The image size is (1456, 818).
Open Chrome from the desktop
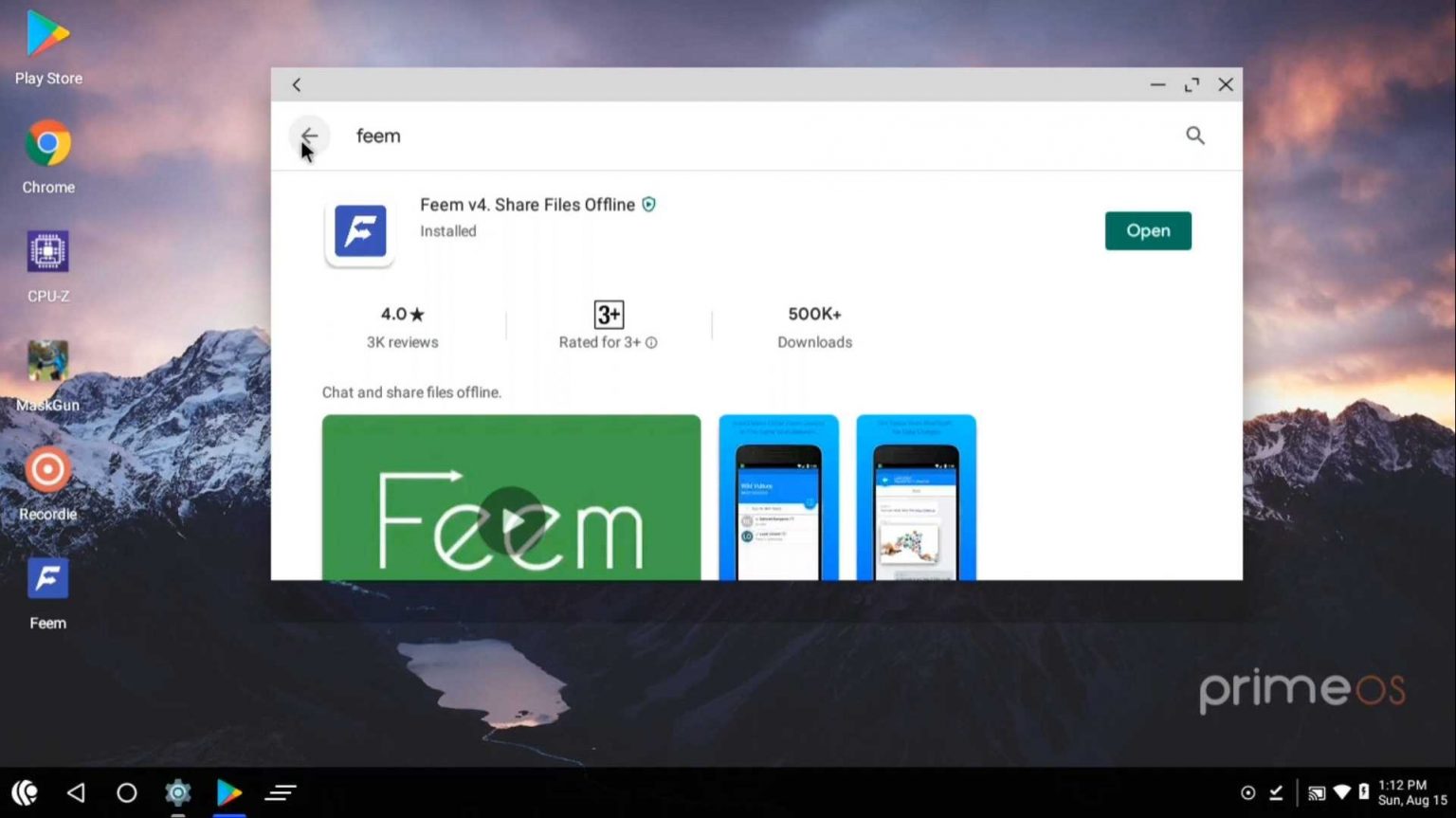[47, 143]
